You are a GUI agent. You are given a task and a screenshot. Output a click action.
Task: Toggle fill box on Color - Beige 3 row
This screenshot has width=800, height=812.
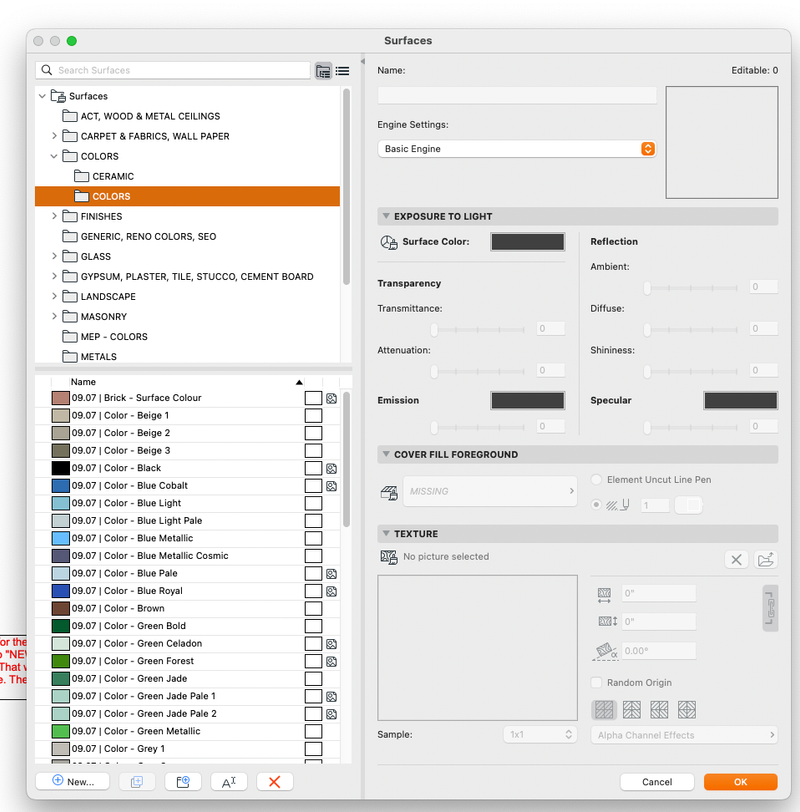[x=313, y=451]
